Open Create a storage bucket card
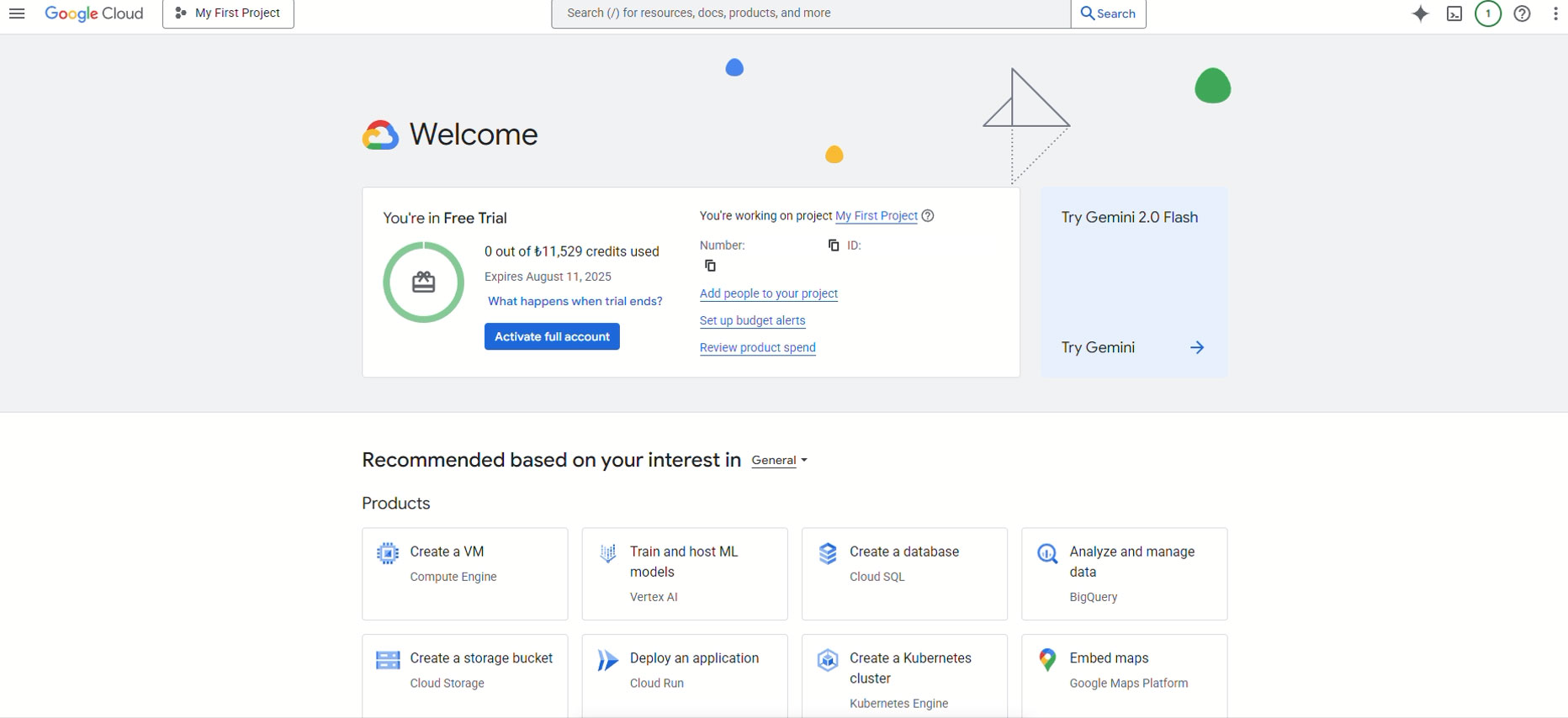This screenshot has width=1568, height=718. (465, 676)
